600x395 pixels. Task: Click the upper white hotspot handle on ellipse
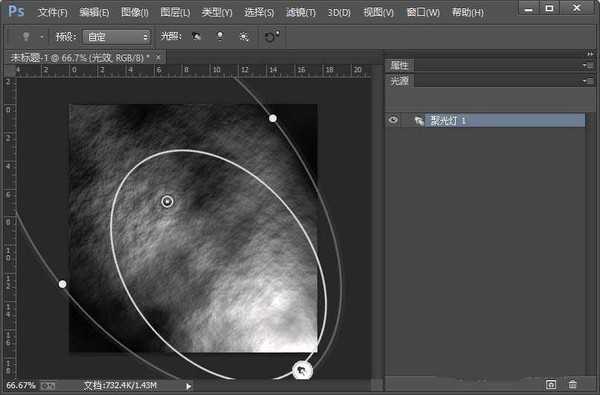pyautogui.click(x=272, y=118)
